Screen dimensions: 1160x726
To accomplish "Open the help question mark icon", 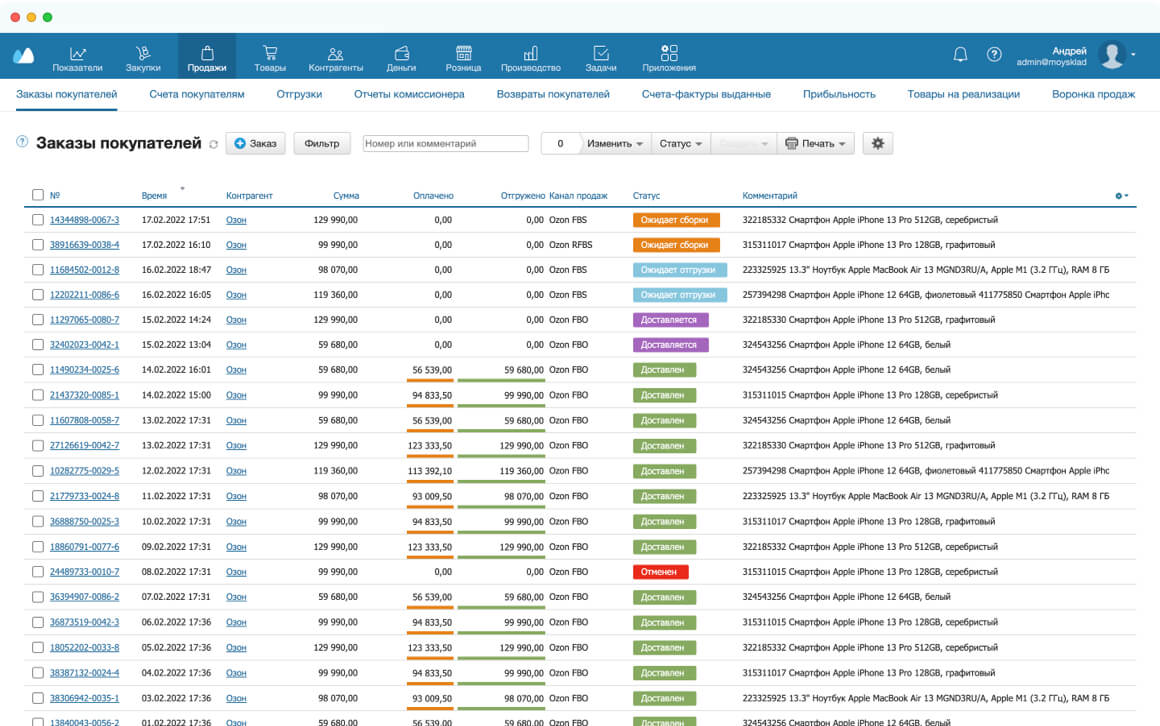I will (x=994, y=55).
